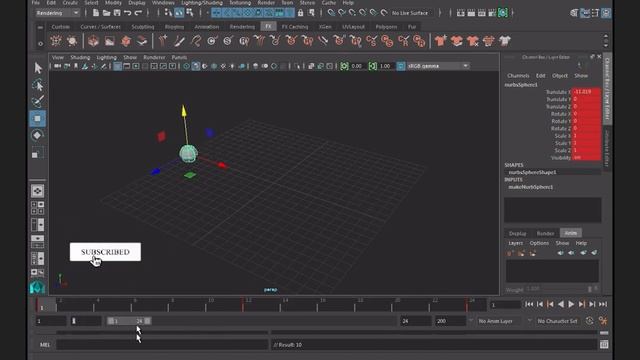Image resolution: width=640 pixels, height=360 pixels.
Task: Switch to the FX Caching shelf tab
Action: (x=295, y=27)
